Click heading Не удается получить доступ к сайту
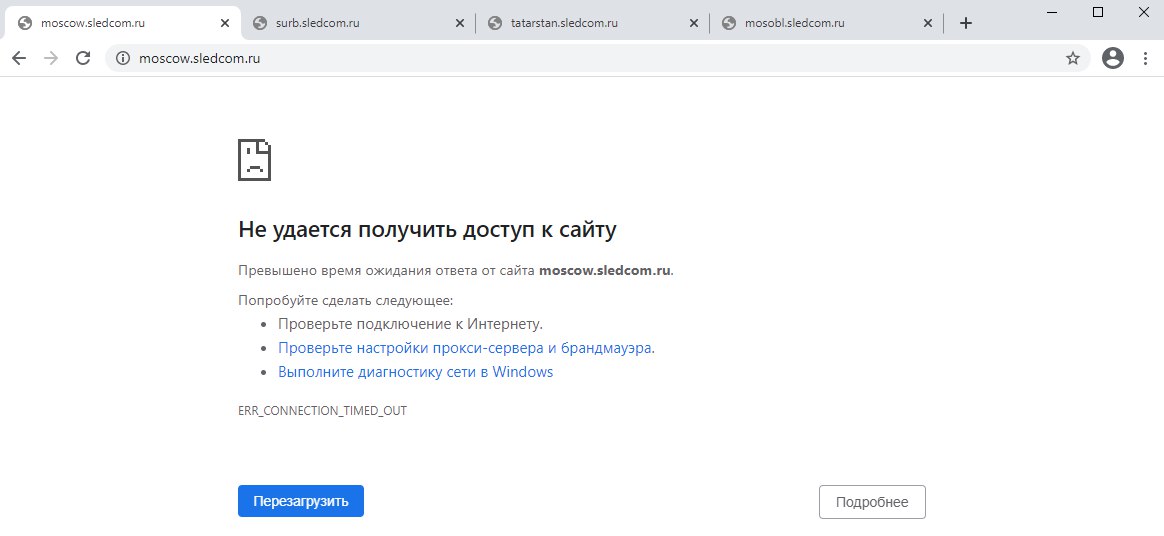This screenshot has height=536, width=1164. 428,229
